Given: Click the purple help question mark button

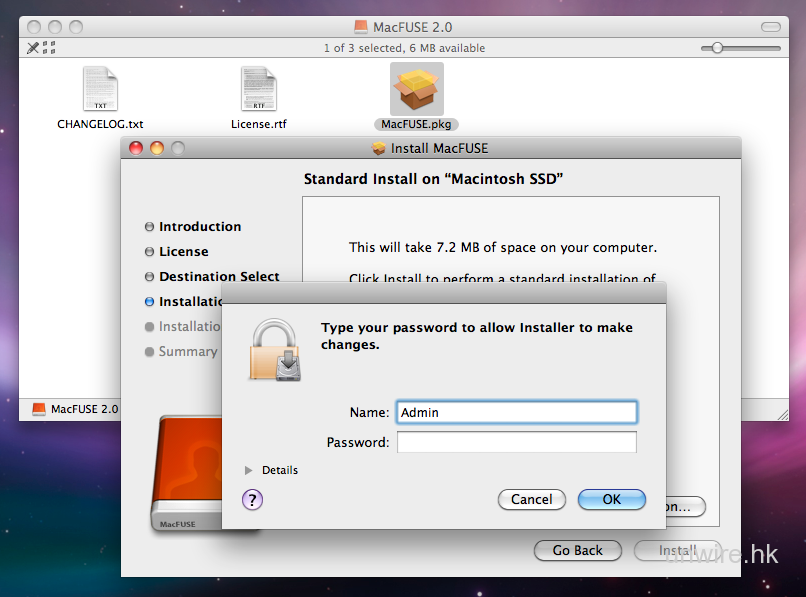Looking at the screenshot, I should coord(253,499).
